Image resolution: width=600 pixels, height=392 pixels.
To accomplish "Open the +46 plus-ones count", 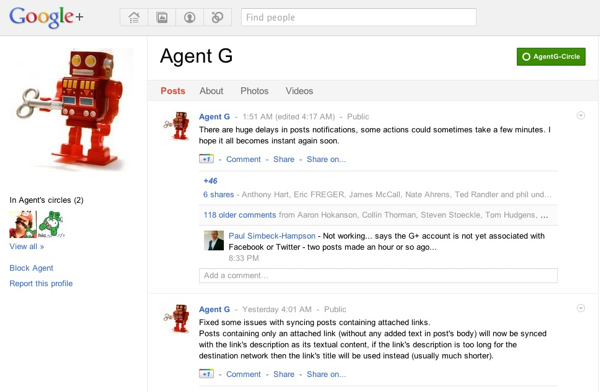I will coord(210,181).
